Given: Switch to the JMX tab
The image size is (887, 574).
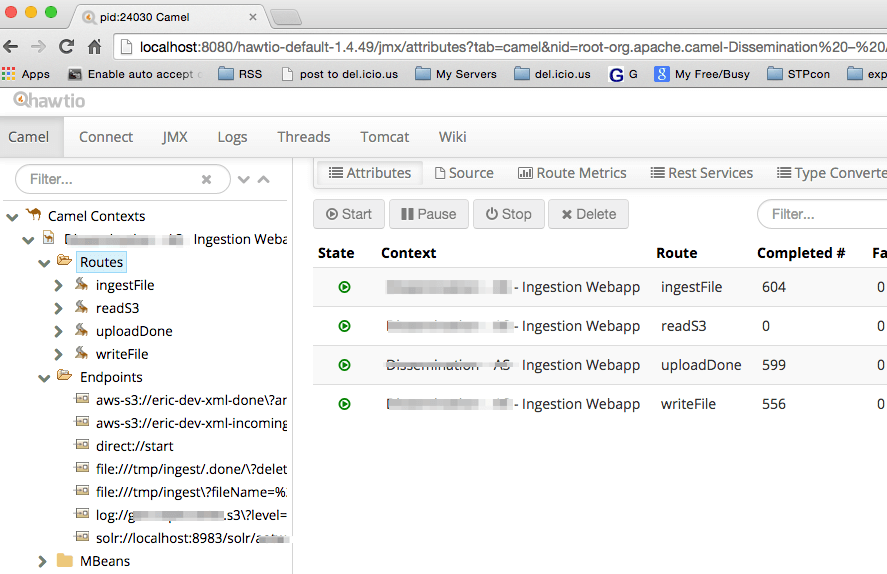Looking at the screenshot, I should pyautogui.click(x=175, y=137).
